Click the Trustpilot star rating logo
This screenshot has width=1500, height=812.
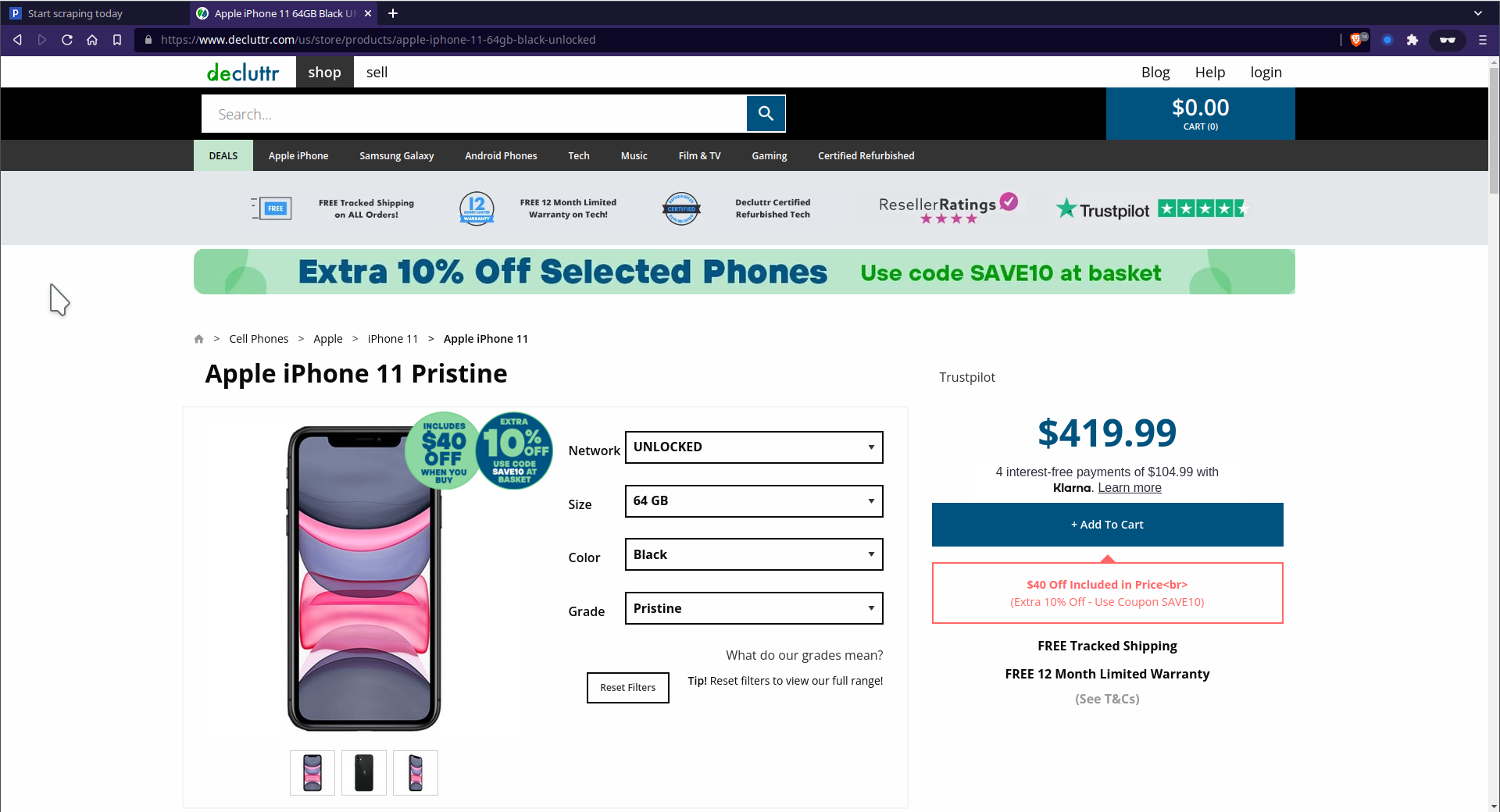[1148, 208]
